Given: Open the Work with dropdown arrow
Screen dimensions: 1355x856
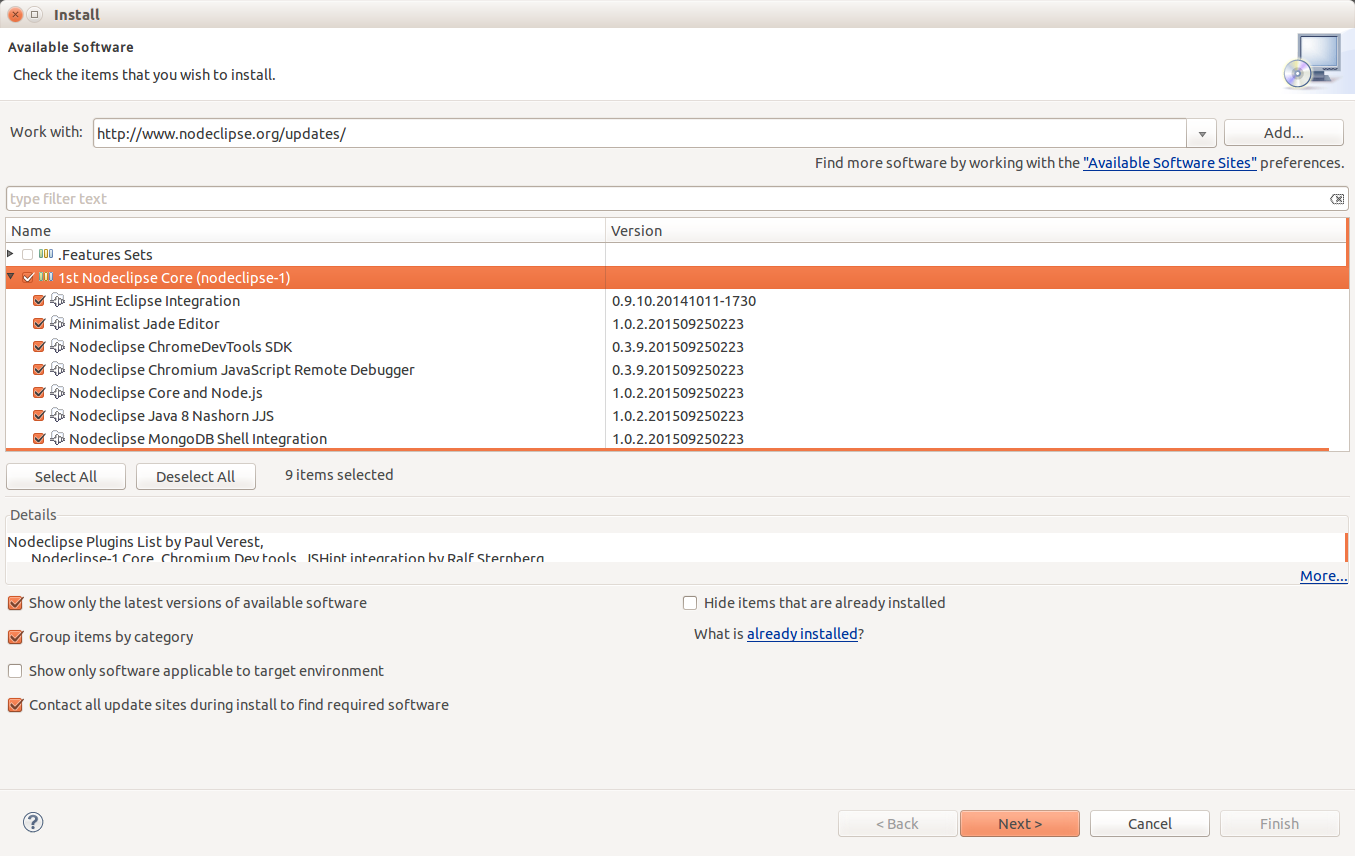Looking at the screenshot, I should 1201,133.
